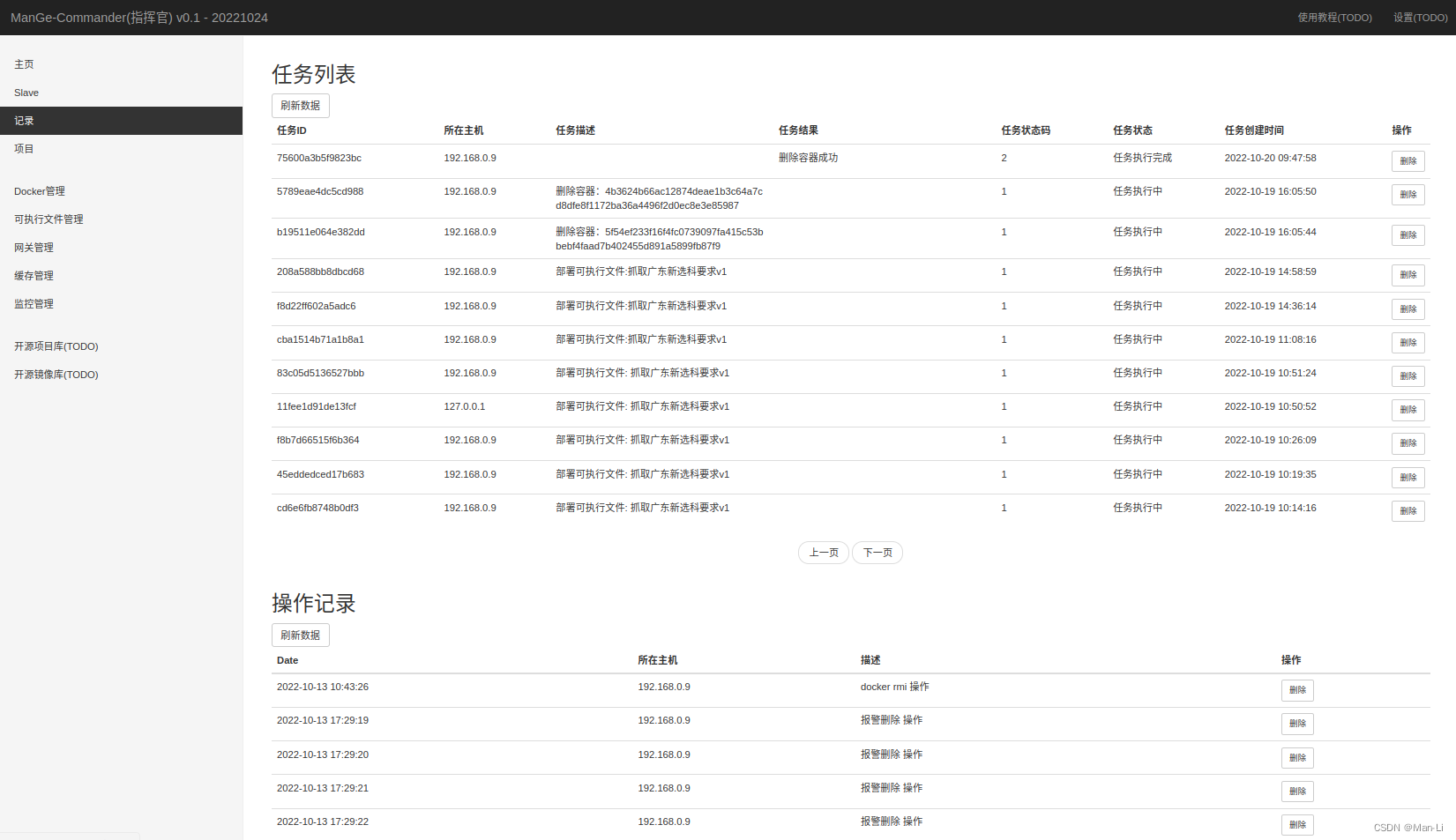Click 刷新数据 under 任务列表 heading
The width and height of the screenshot is (1456, 840).
[x=301, y=106]
